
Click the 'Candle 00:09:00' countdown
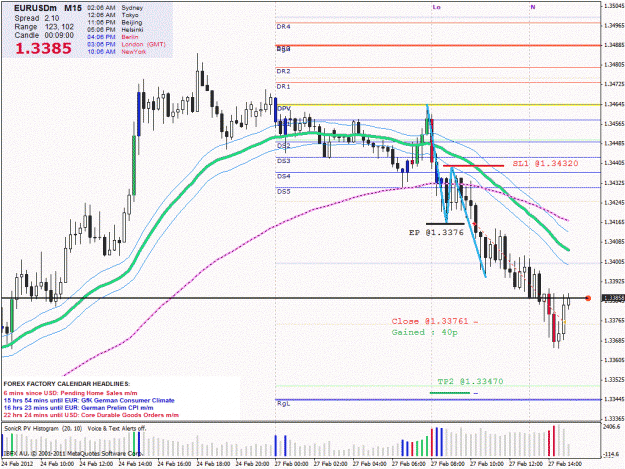(44, 35)
